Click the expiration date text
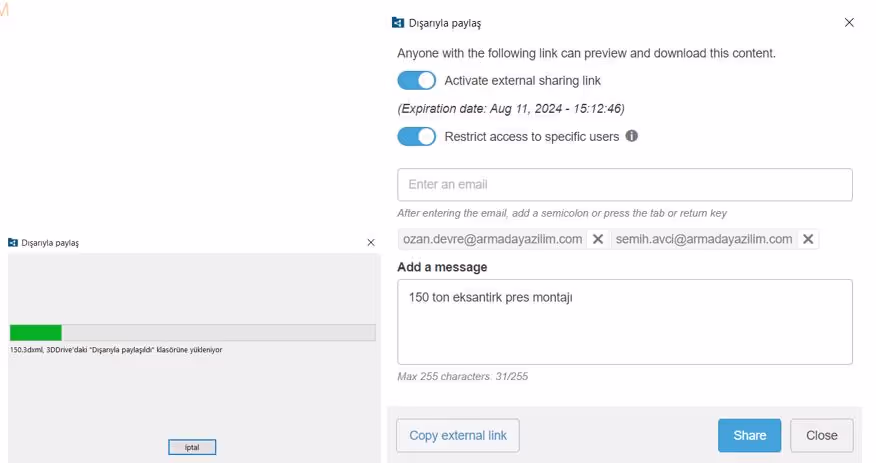The width and height of the screenshot is (876, 463). pyautogui.click(x=511, y=108)
